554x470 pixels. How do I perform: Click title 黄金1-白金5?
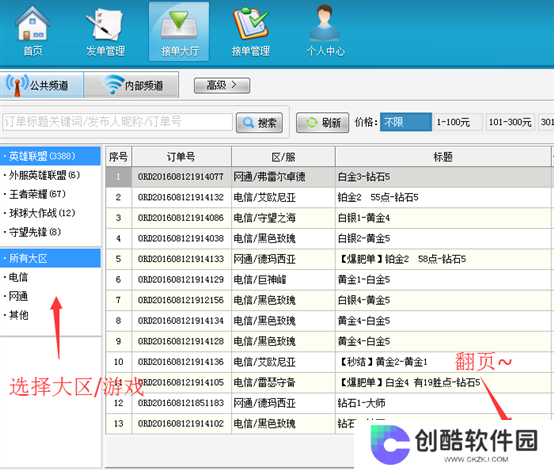364,280
